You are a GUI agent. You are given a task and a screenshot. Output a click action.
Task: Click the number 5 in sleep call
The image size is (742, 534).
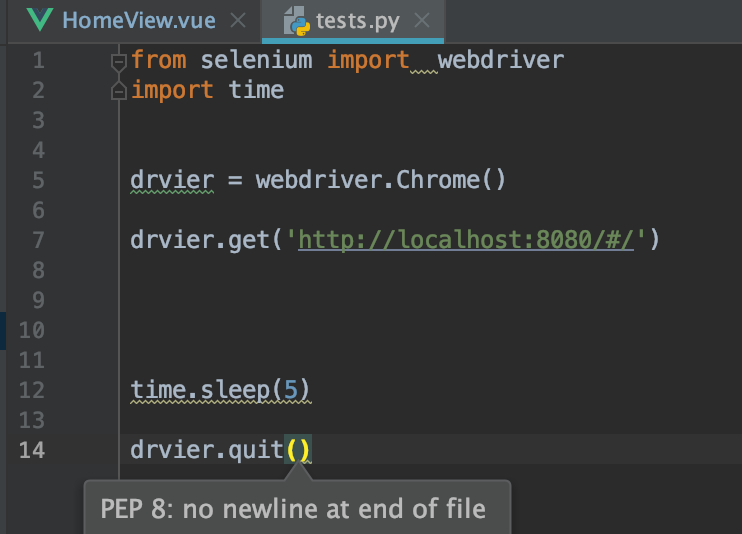click(291, 390)
